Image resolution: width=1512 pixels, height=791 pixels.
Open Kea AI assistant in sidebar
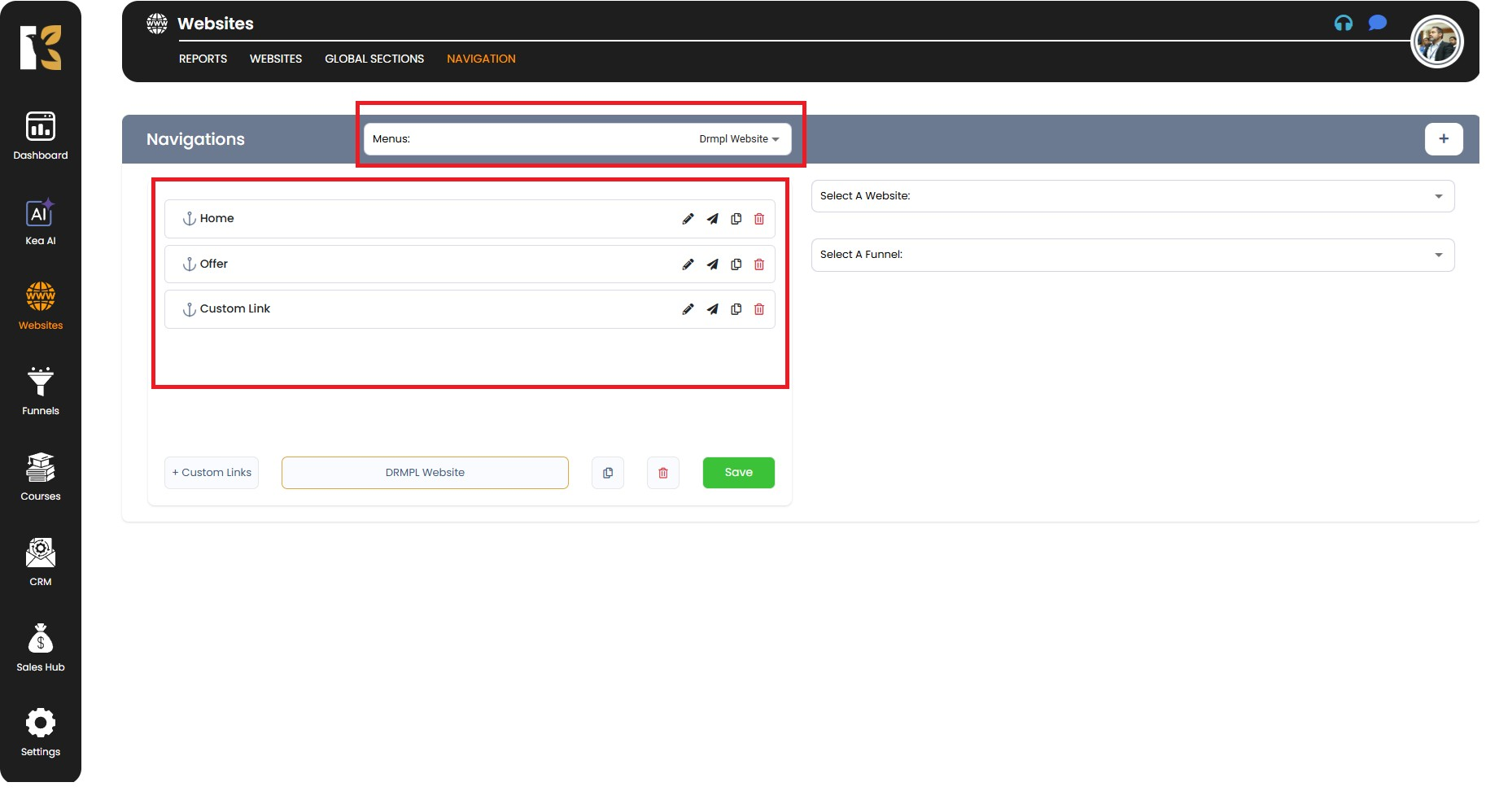40,221
